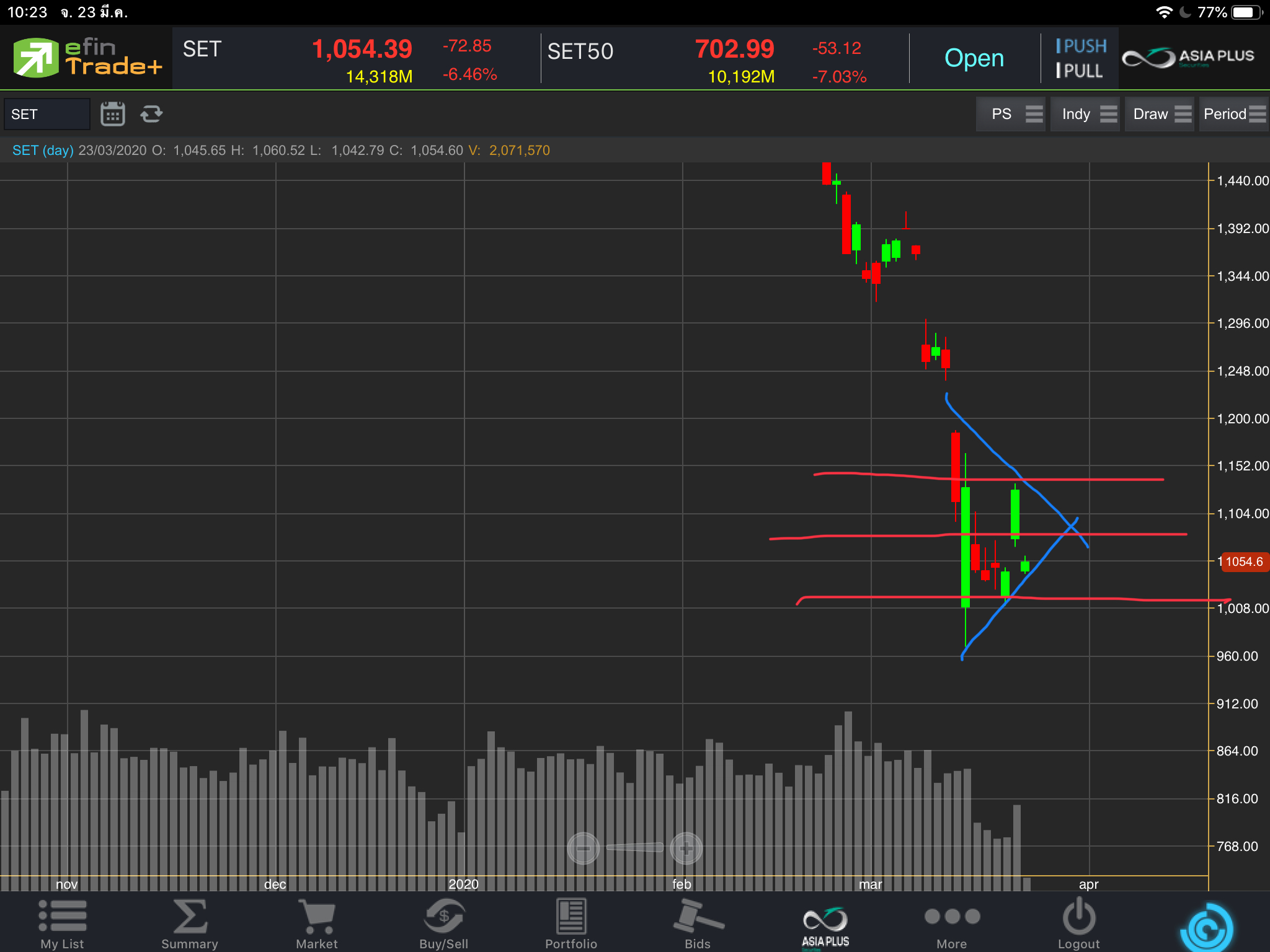The height and width of the screenshot is (952, 1270).
Task: Open the calendar date picker icon
Action: click(x=112, y=114)
